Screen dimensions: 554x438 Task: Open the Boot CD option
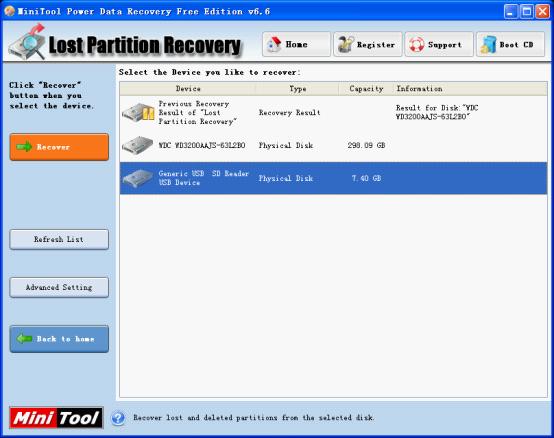(510, 44)
